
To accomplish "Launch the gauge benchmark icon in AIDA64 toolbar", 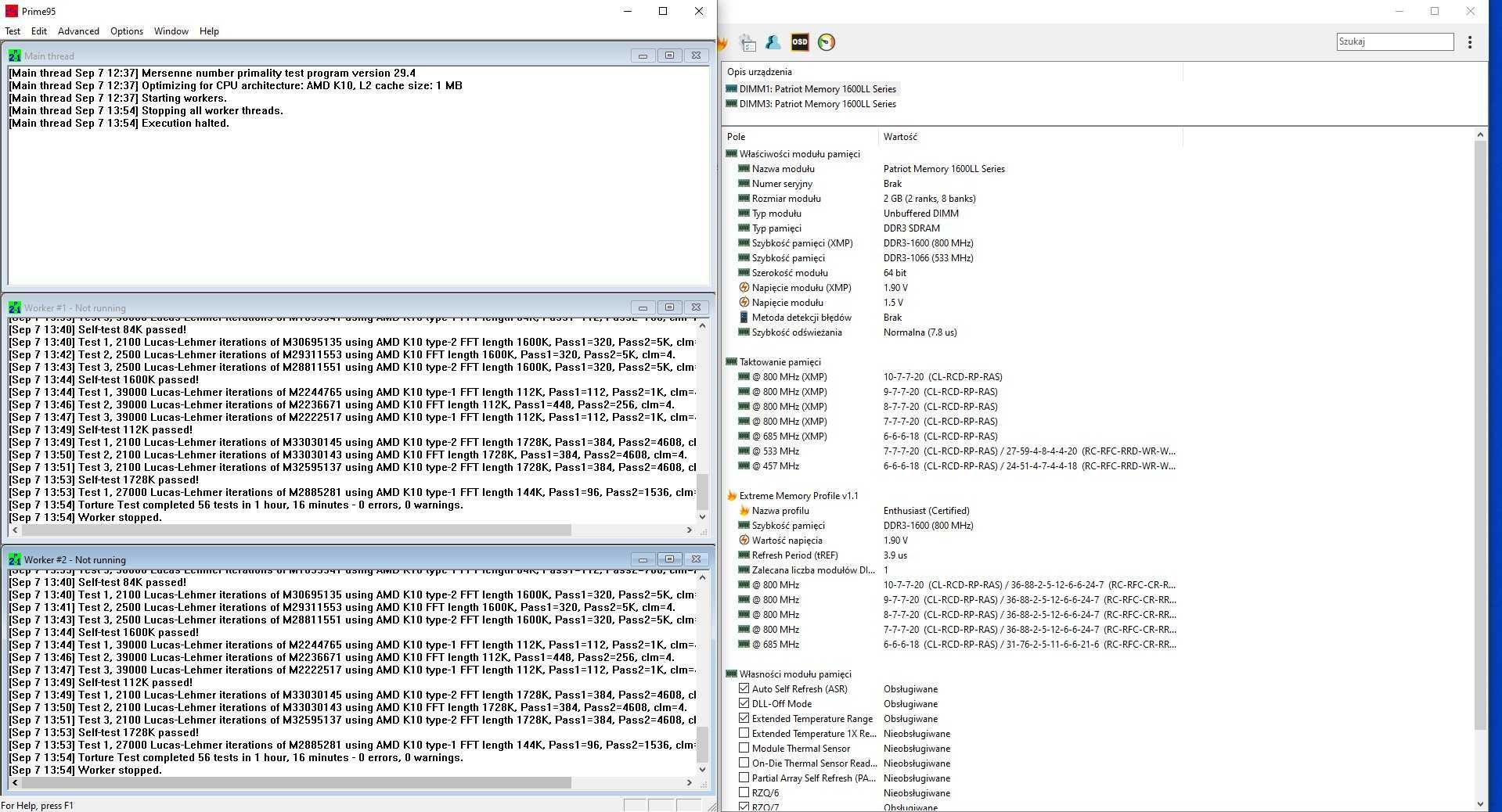I will pyautogui.click(x=827, y=42).
